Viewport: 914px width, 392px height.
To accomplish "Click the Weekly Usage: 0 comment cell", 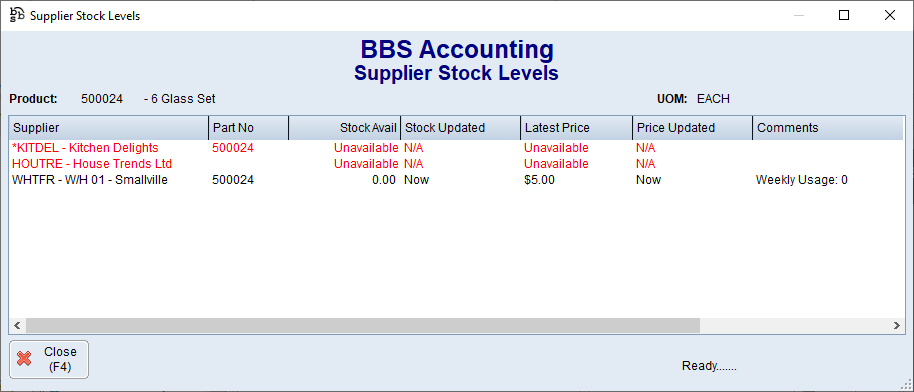I will [801, 180].
